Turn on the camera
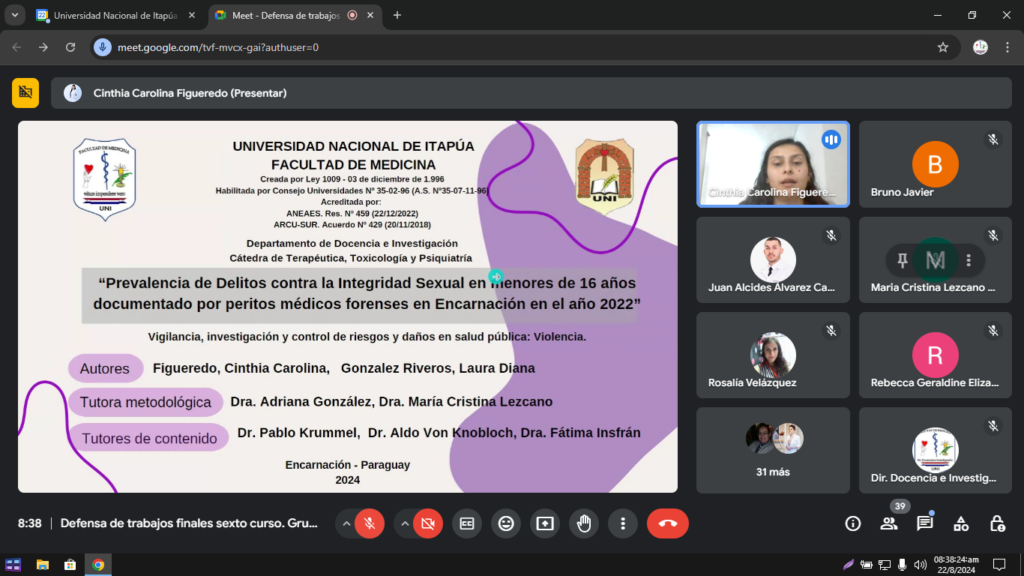The width and height of the screenshot is (1024, 576). [x=428, y=523]
